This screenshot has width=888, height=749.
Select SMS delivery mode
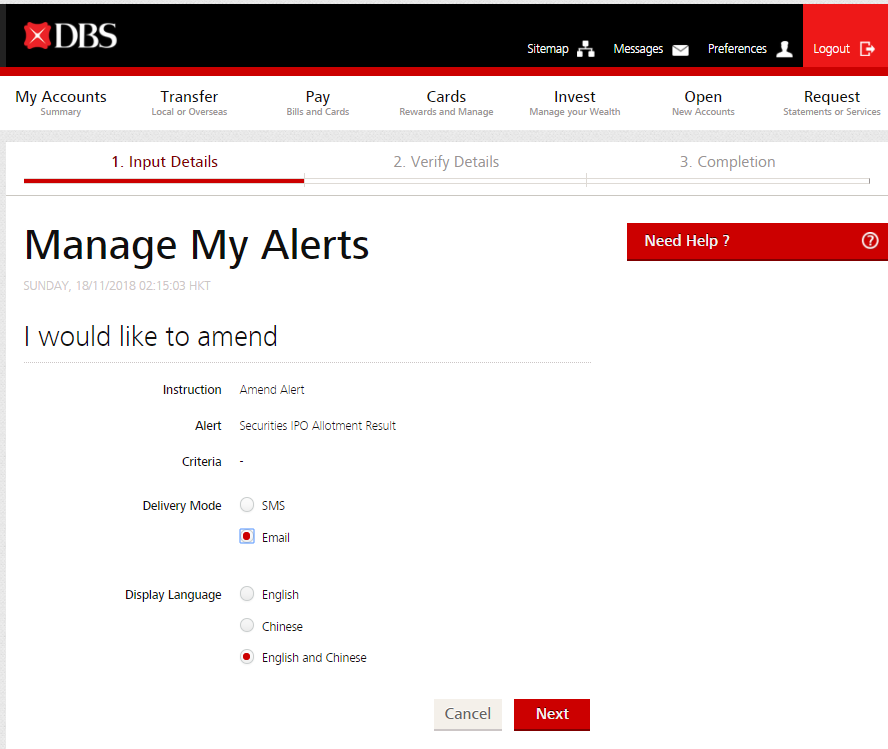pyautogui.click(x=247, y=505)
